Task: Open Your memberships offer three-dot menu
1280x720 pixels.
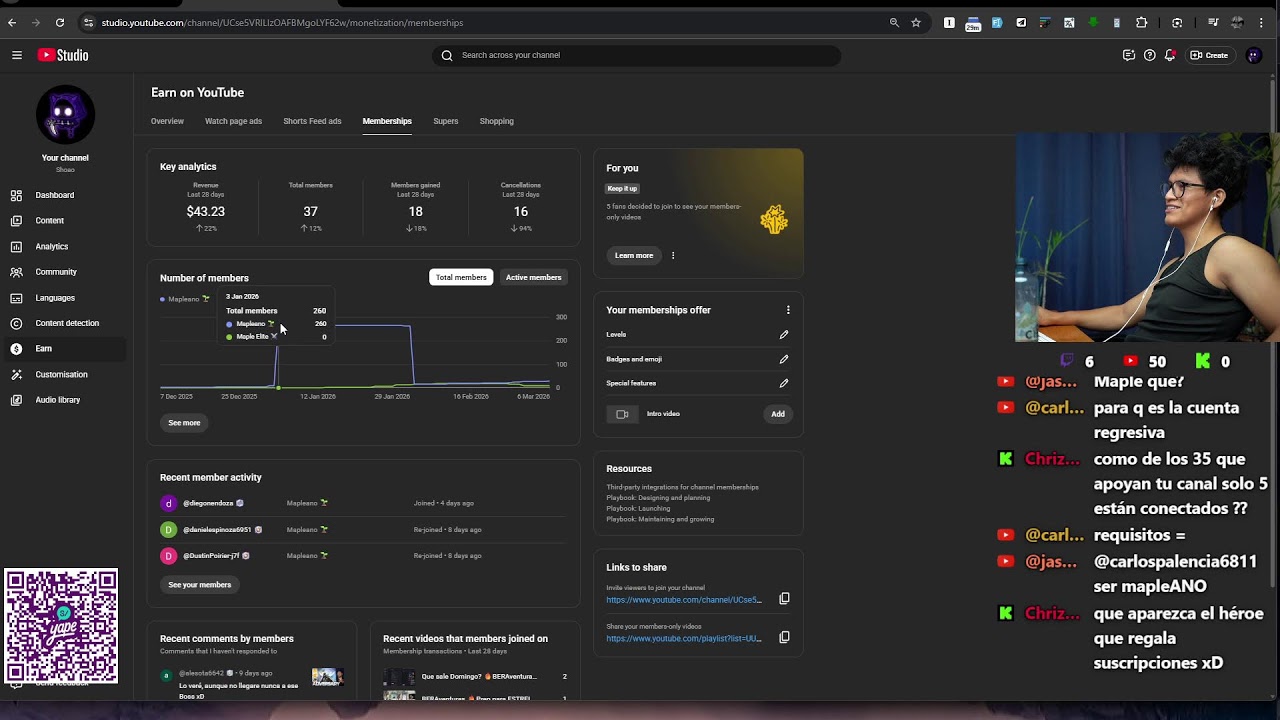Action: [788, 310]
